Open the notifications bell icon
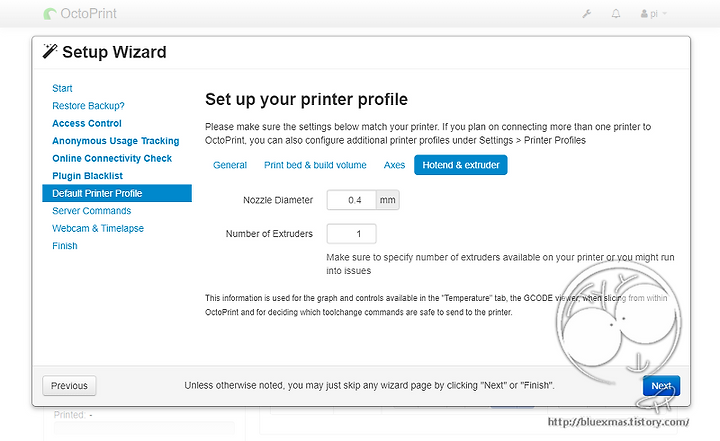This screenshot has height=441, width=720. tap(616, 14)
